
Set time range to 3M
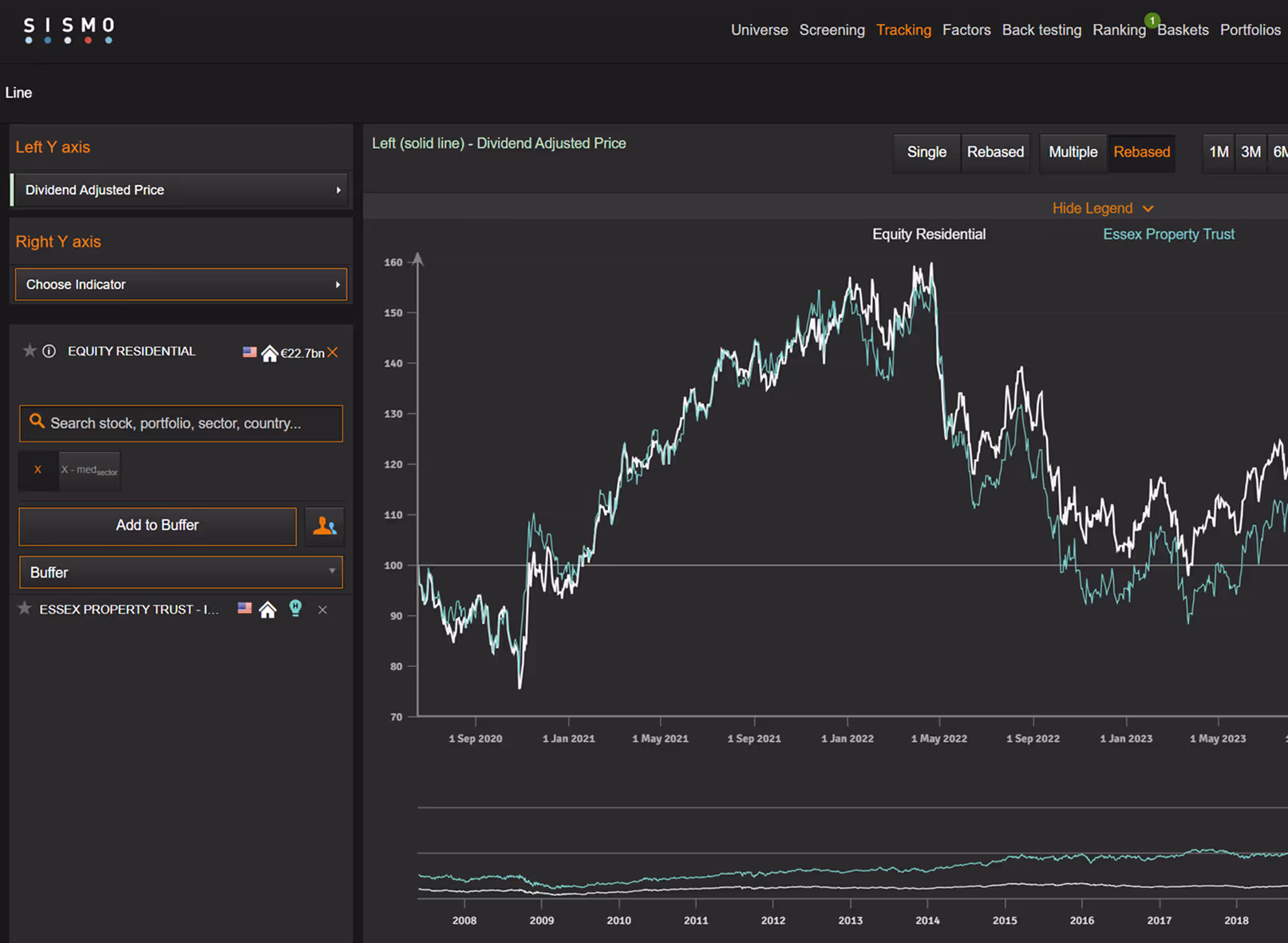pos(1250,152)
